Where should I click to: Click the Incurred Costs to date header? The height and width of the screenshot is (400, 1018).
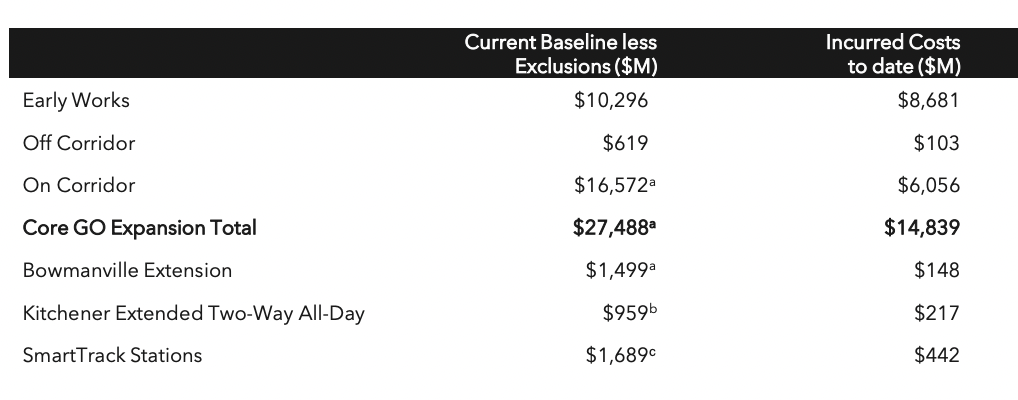pos(892,54)
